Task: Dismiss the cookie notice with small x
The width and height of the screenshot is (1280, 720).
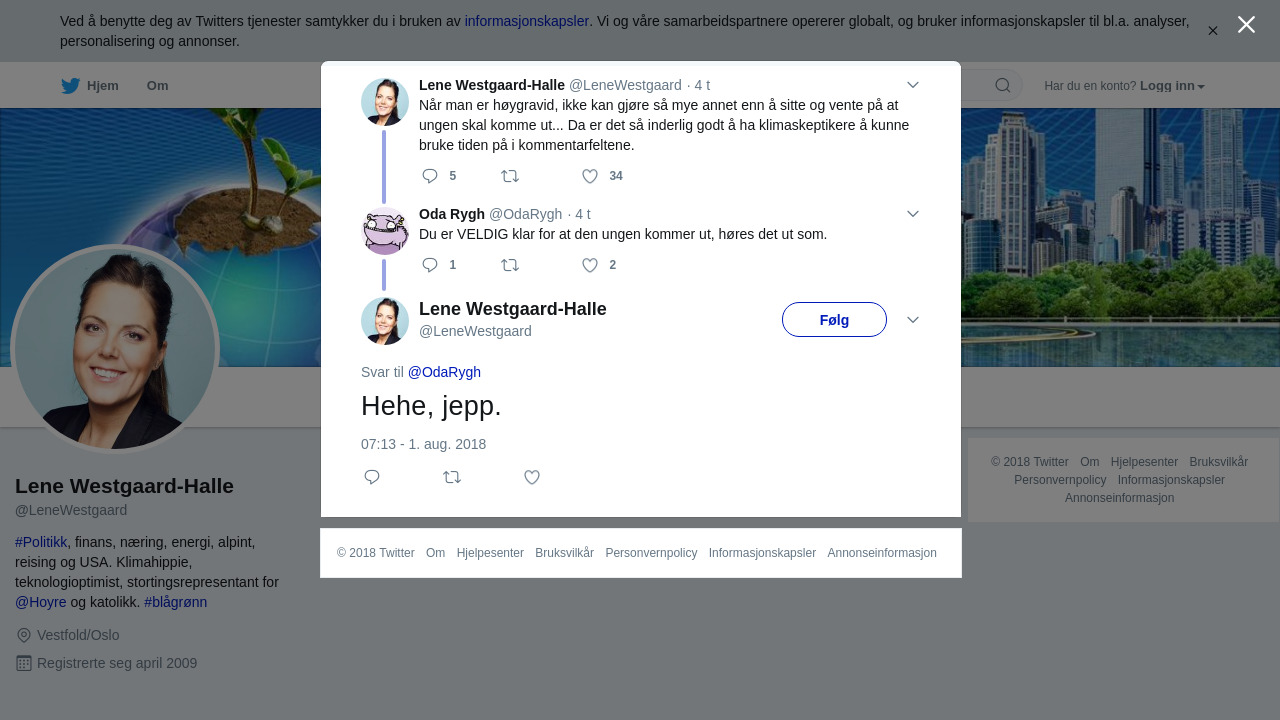Action: point(1212,31)
